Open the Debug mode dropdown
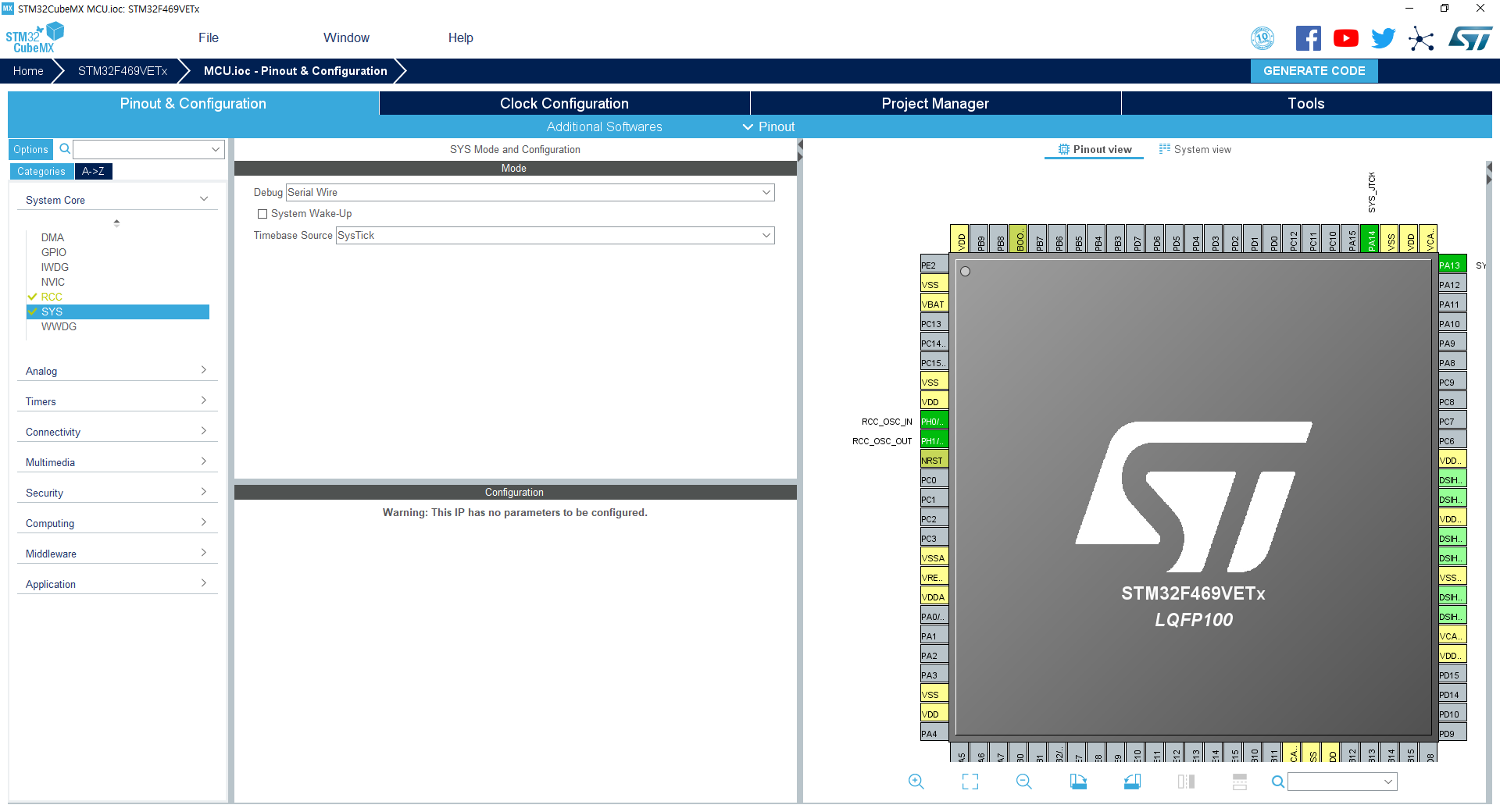This screenshot has height=812, width=1500. (x=530, y=192)
